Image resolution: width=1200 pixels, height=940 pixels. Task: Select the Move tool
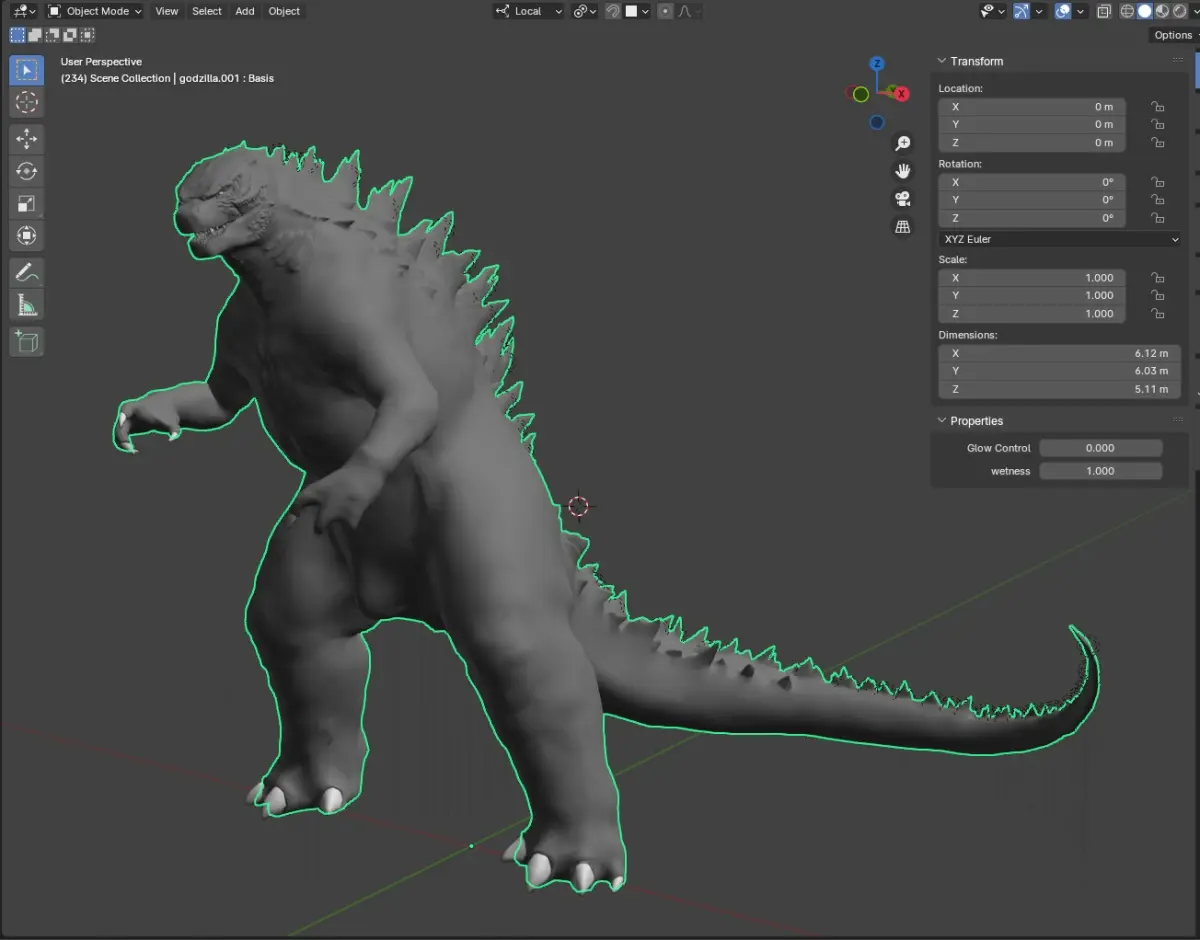coord(27,139)
